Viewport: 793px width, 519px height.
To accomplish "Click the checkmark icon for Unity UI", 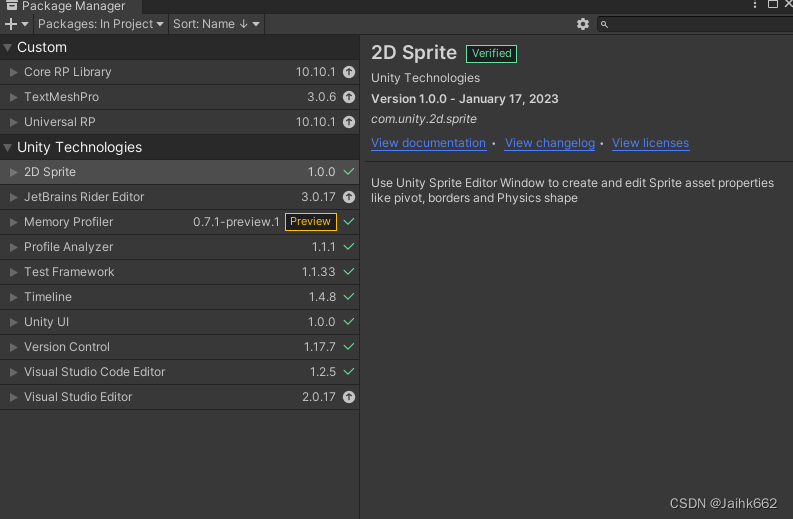I will point(349,322).
